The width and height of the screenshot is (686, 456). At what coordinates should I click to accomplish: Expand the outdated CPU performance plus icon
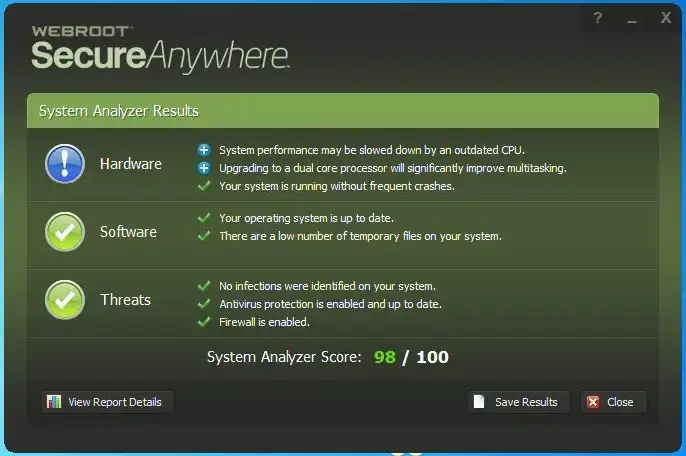pos(204,150)
